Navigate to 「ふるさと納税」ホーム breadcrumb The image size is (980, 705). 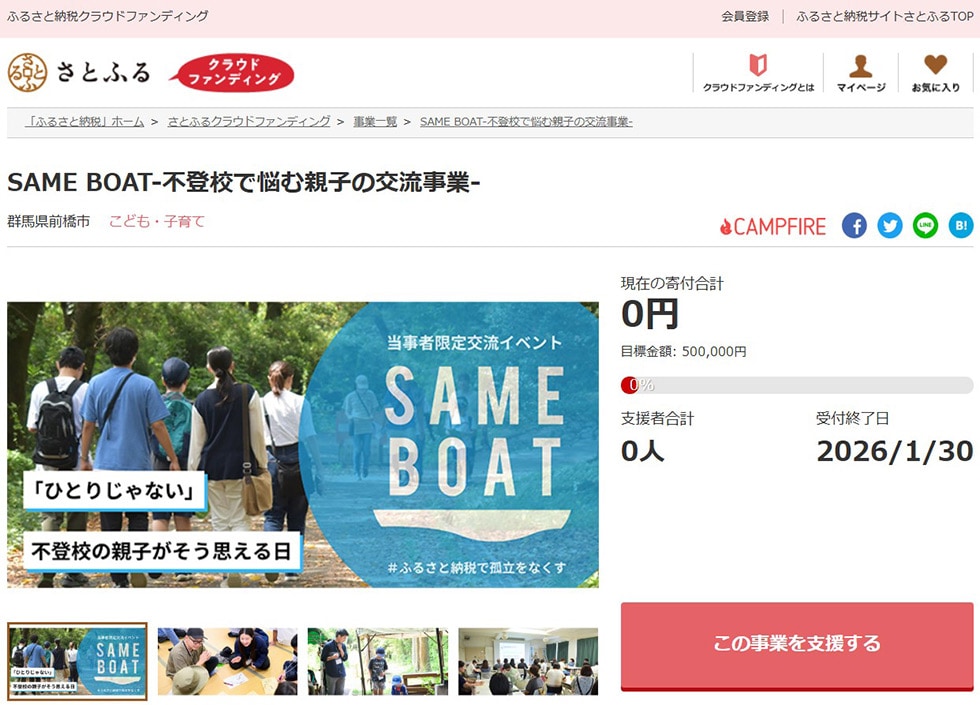pyautogui.click(x=85, y=121)
